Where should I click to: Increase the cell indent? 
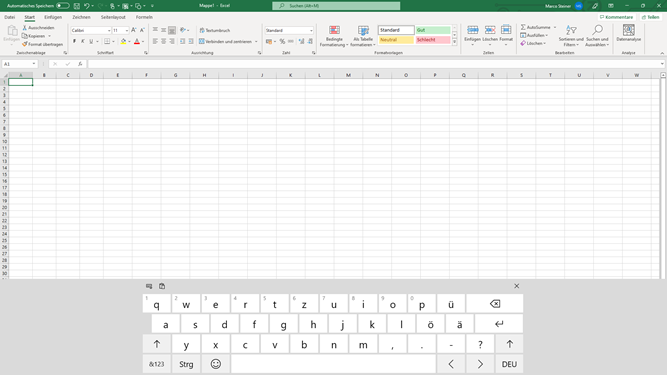point(191,41)
